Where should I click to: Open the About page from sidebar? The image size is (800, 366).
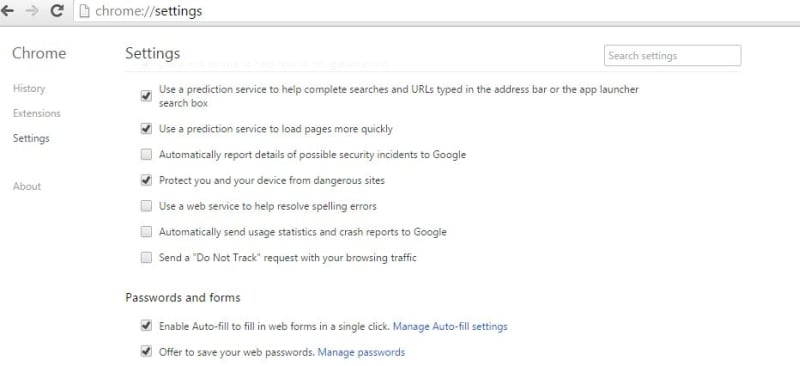(27, 186)
